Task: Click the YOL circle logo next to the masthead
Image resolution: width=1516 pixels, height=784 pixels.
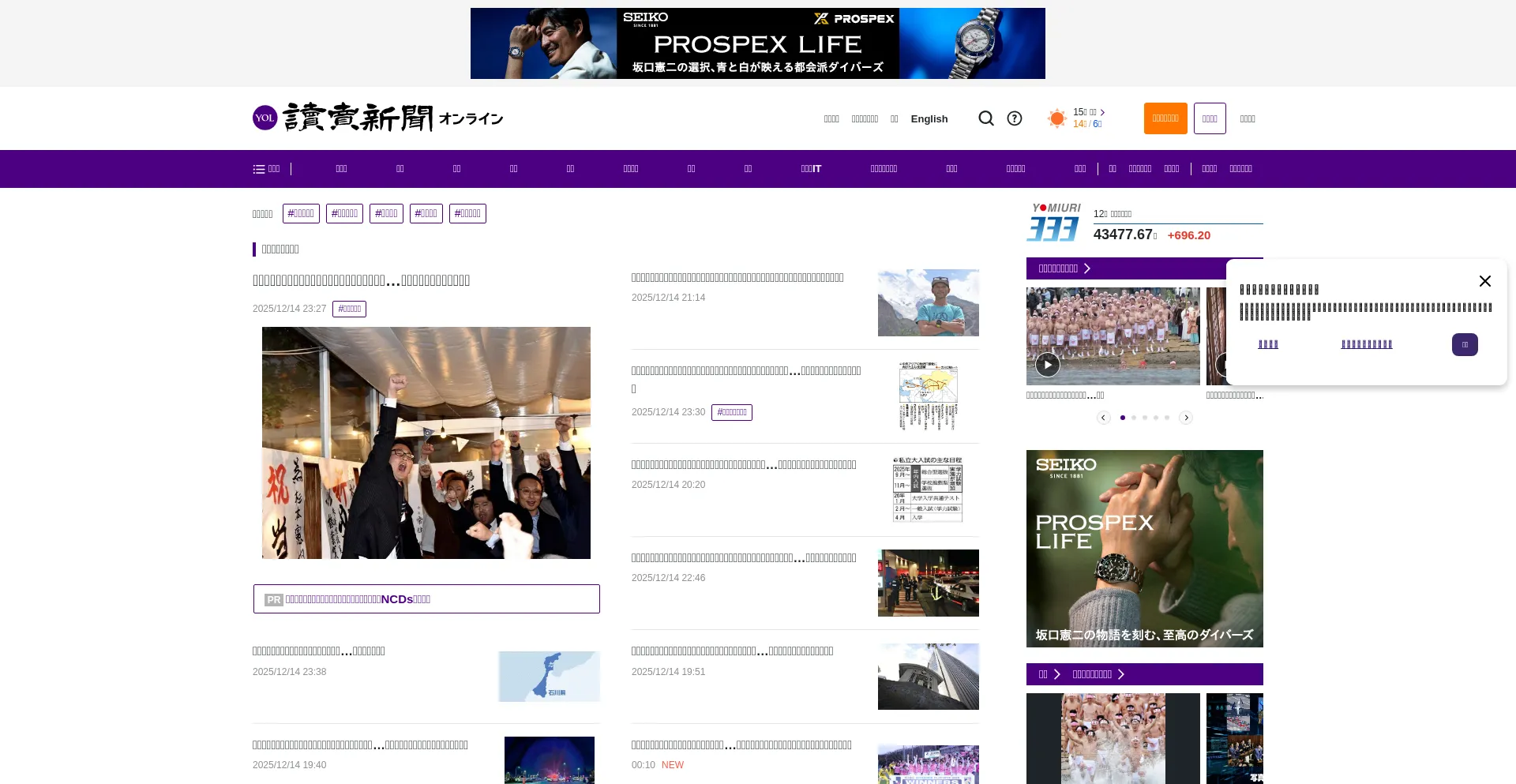Action: coord(266,118)
